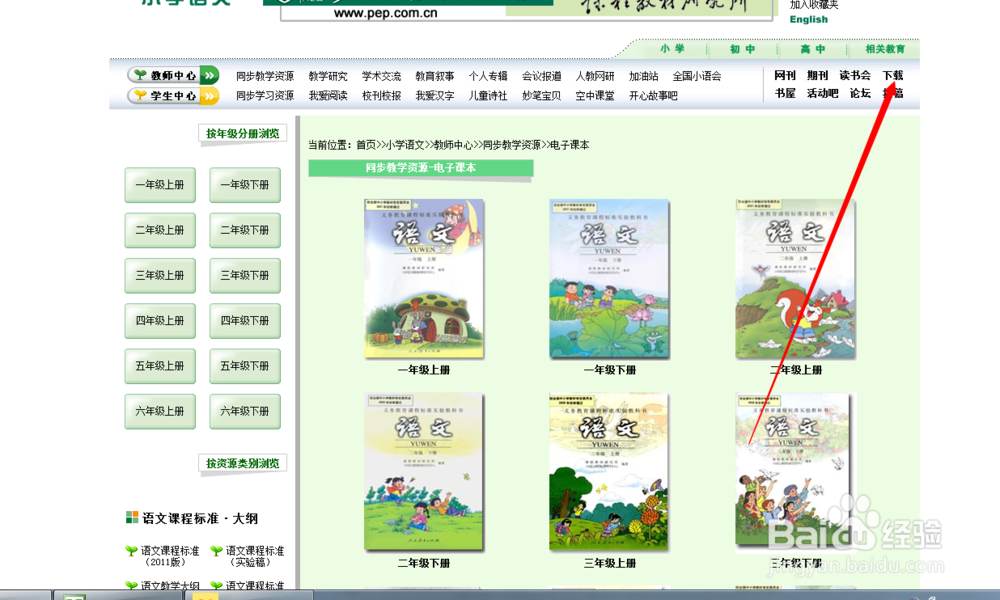Open 全国小语会 link

(x=696, y=76)
